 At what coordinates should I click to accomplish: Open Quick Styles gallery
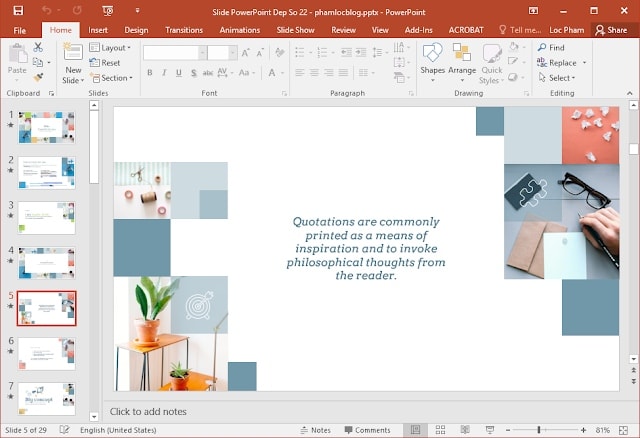tap(492, 64)
